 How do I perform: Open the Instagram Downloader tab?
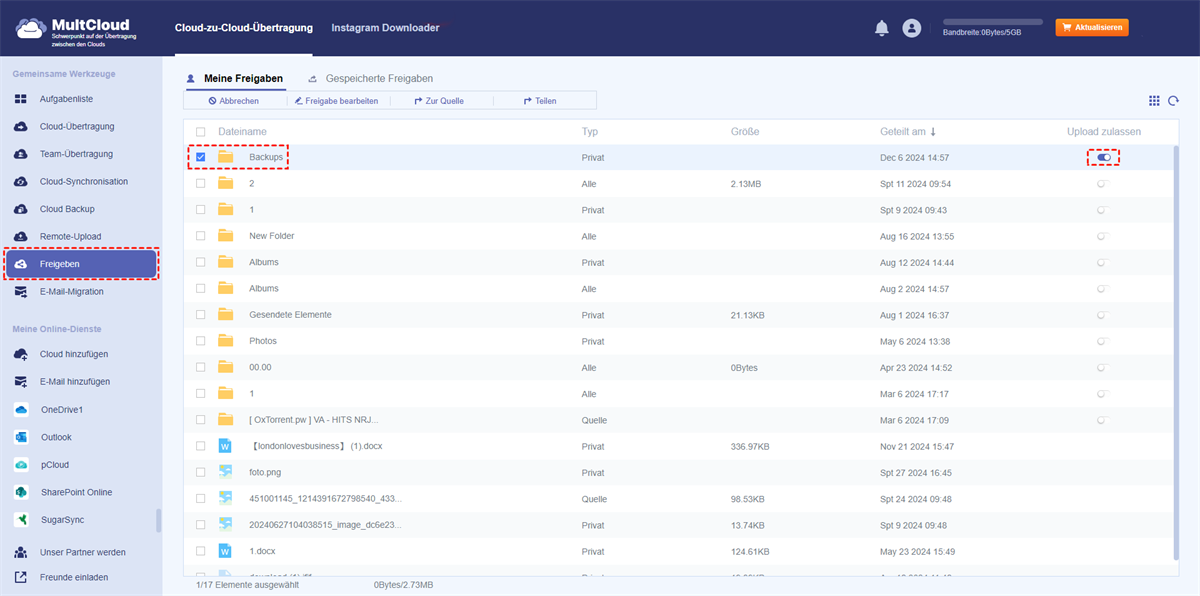[x=385, y=28]
